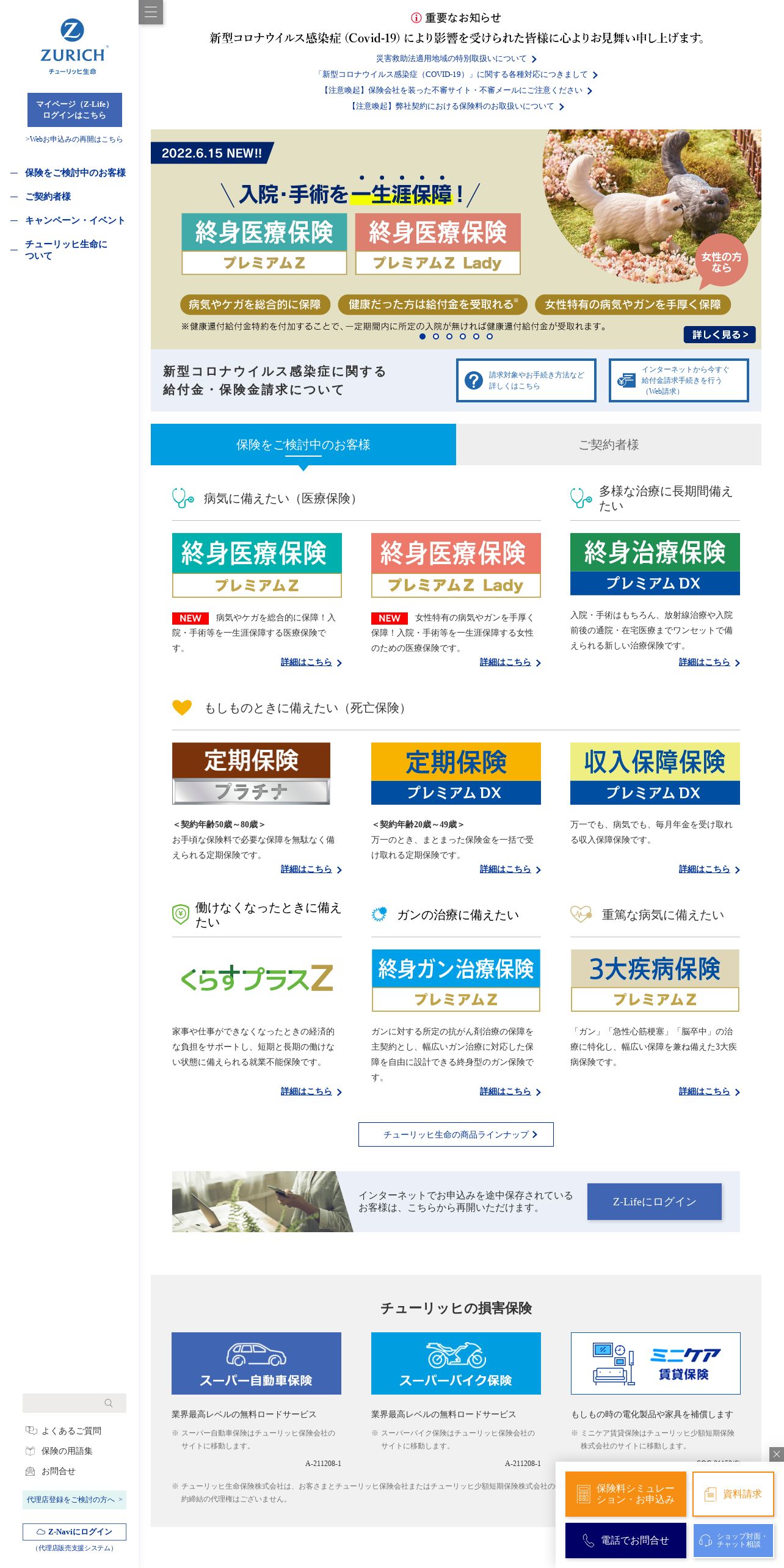This screenshot has height=1568, width=784.
Task: Close the floating action panel
Action: point(777,1454)
